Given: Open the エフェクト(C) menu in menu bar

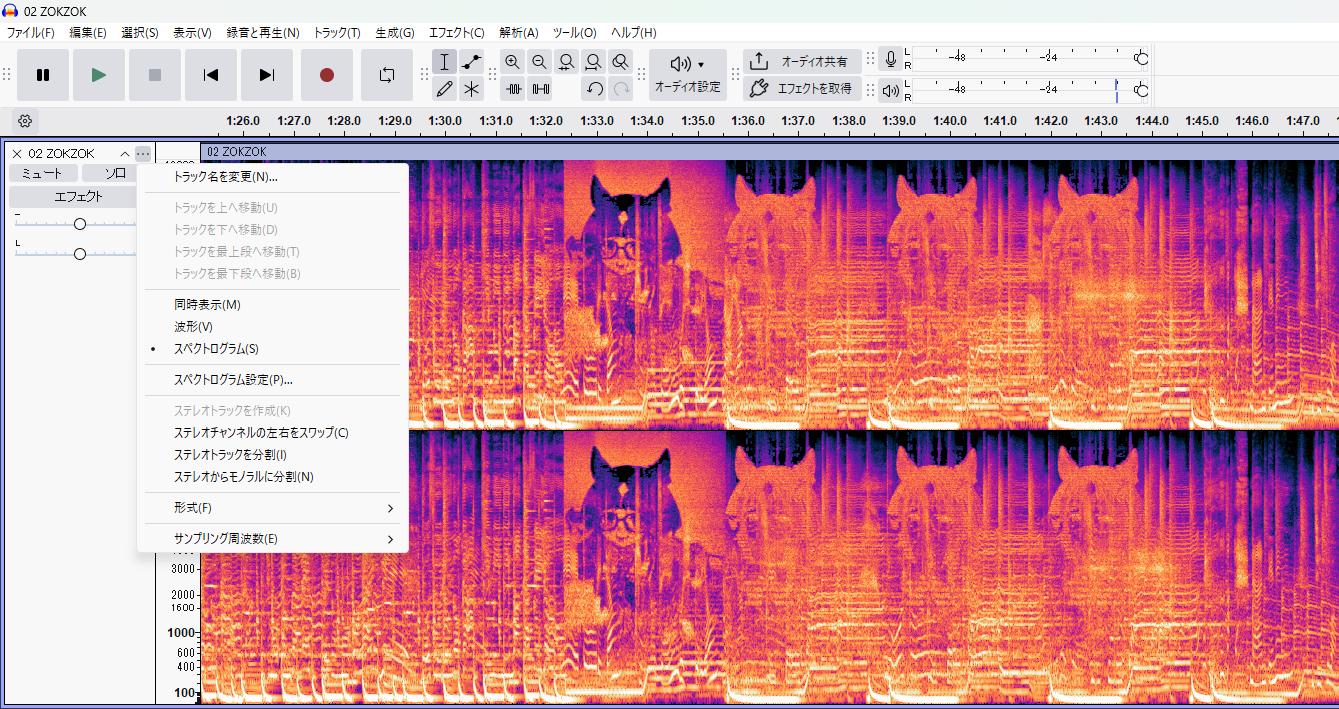Looking at the screenshot, I should 456,33.
